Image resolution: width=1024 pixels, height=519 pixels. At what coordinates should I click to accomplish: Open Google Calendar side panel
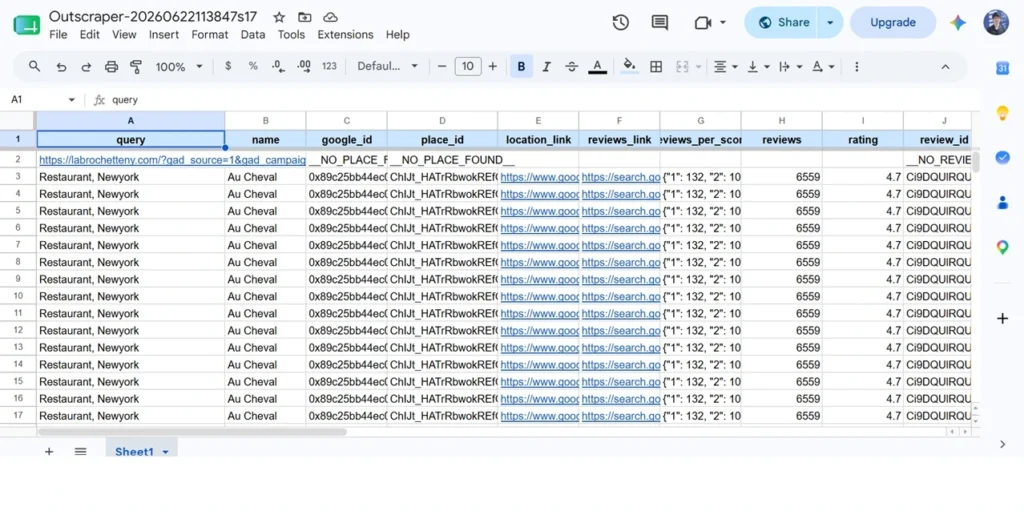point(1002,68)
